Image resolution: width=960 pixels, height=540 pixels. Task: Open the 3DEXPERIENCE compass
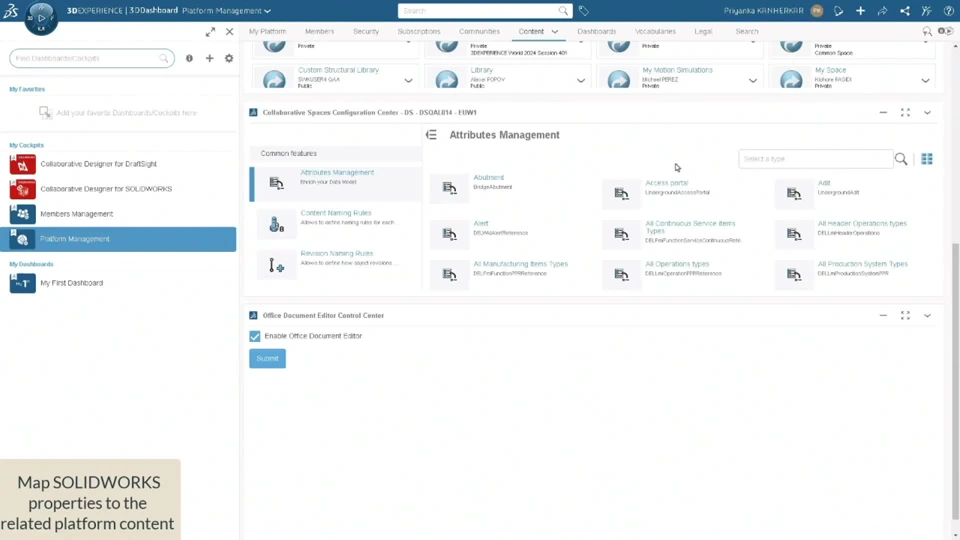pos(41,17)
